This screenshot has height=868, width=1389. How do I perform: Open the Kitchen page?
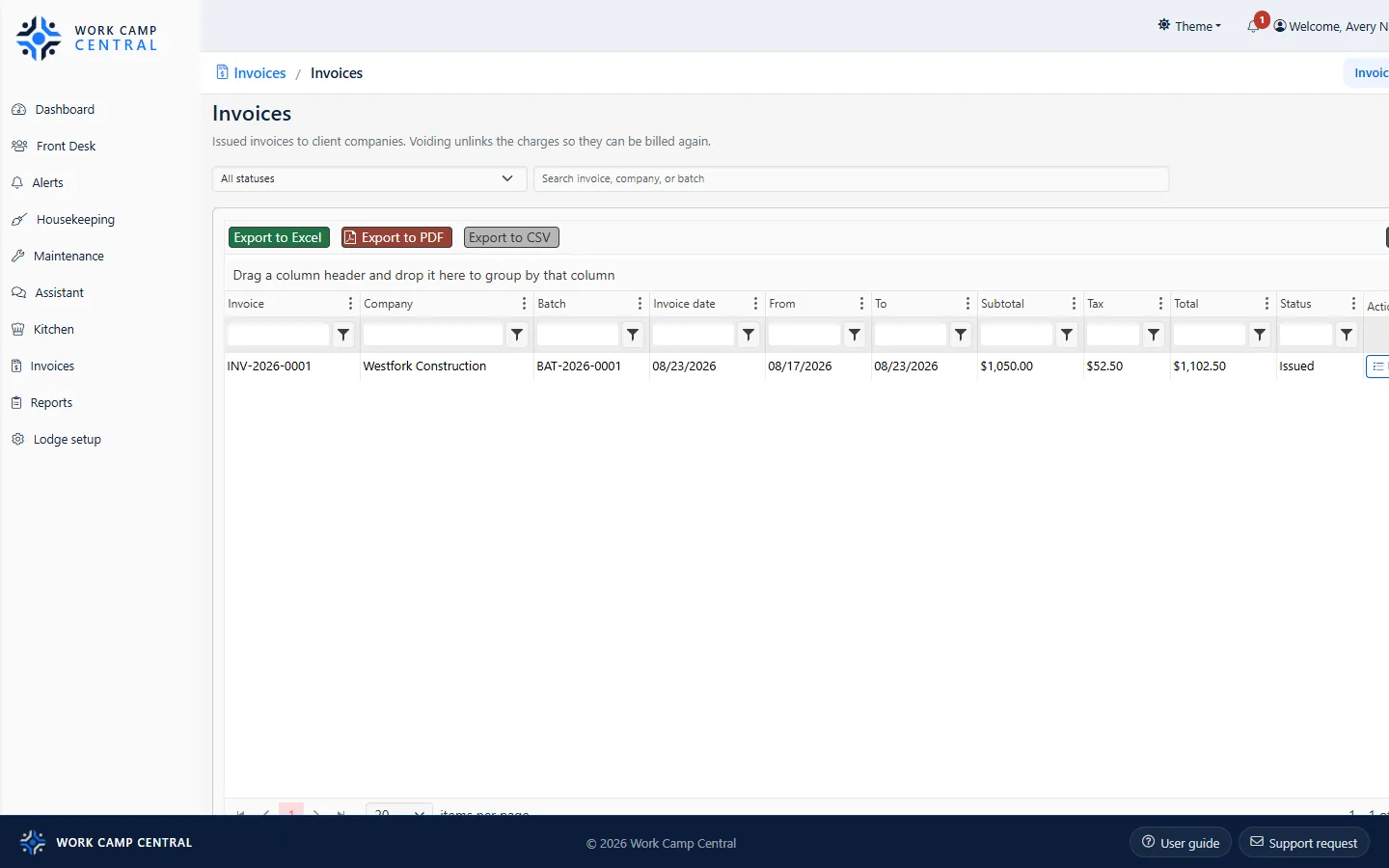tap(42, 330)
